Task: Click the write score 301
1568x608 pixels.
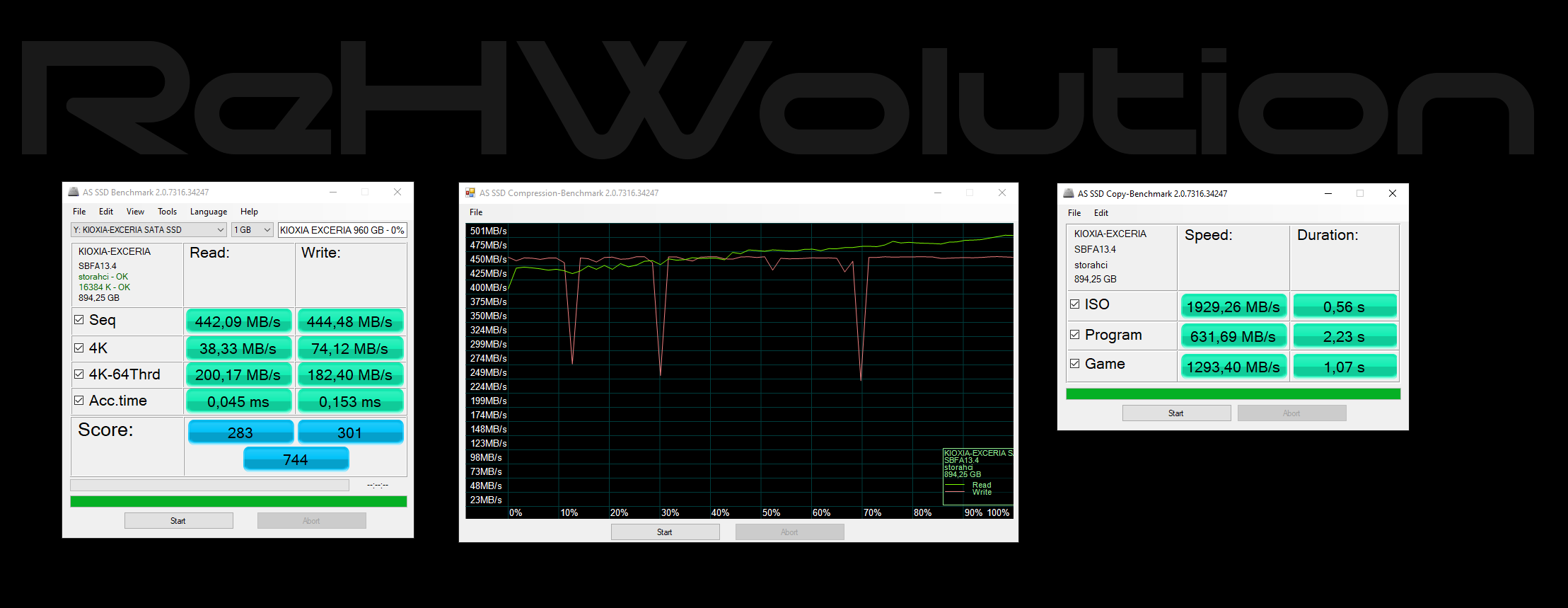Action: pos(350,432)
